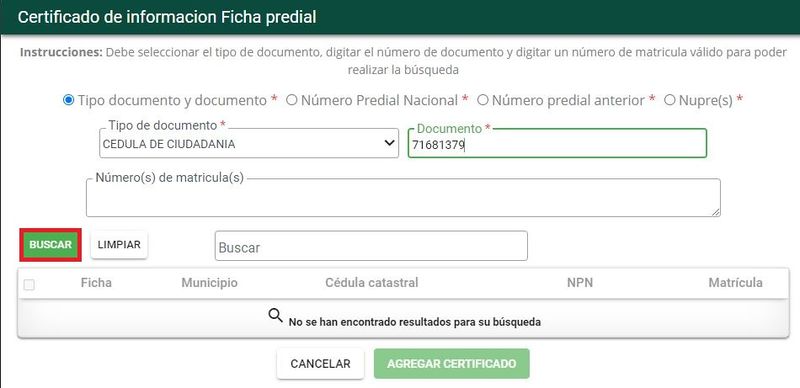Click the Número(s) de matrícula(s) text area

coord(403,198)
